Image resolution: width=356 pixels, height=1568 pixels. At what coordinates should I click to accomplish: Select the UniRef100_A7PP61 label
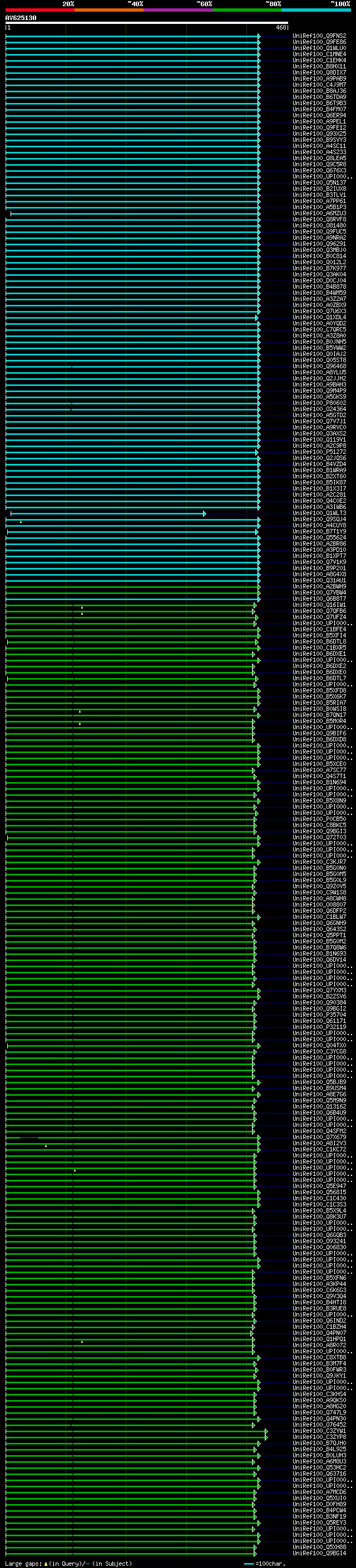[319, 201]
